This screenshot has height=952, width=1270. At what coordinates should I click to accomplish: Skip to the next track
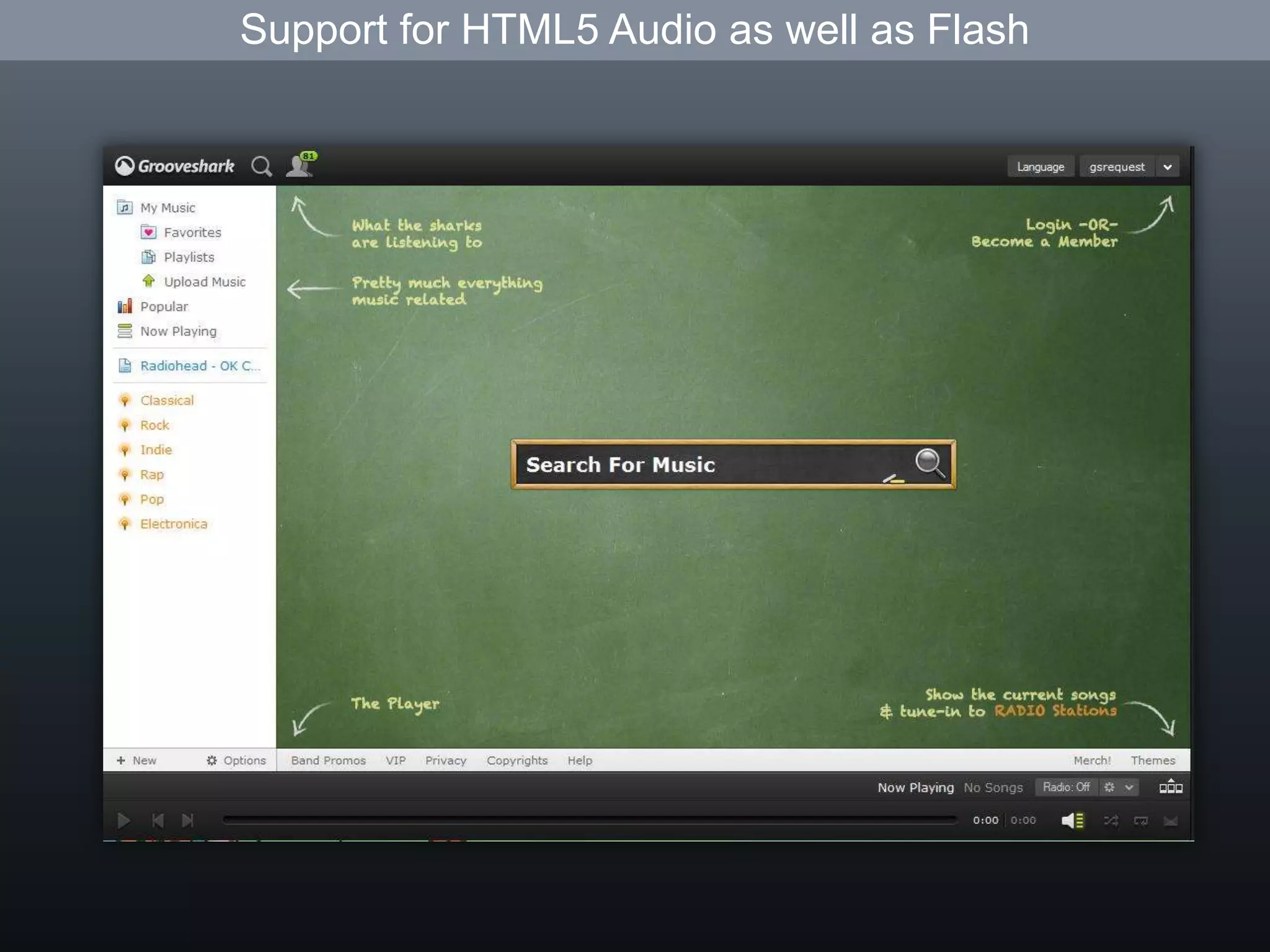pos(187,821)
